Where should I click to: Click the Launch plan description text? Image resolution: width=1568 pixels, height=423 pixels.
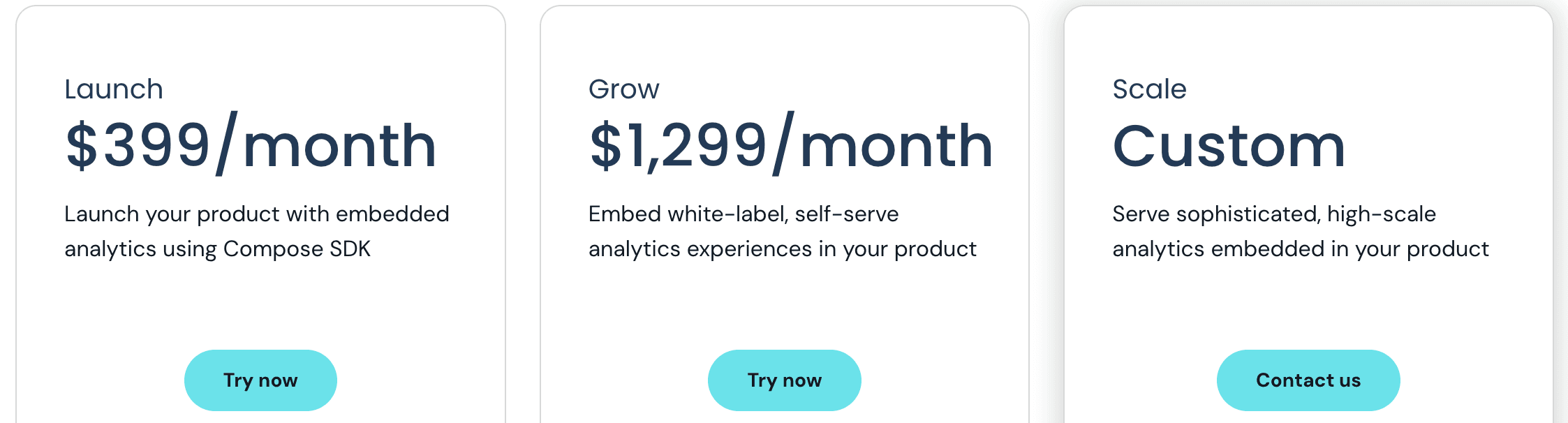point(258,230)
